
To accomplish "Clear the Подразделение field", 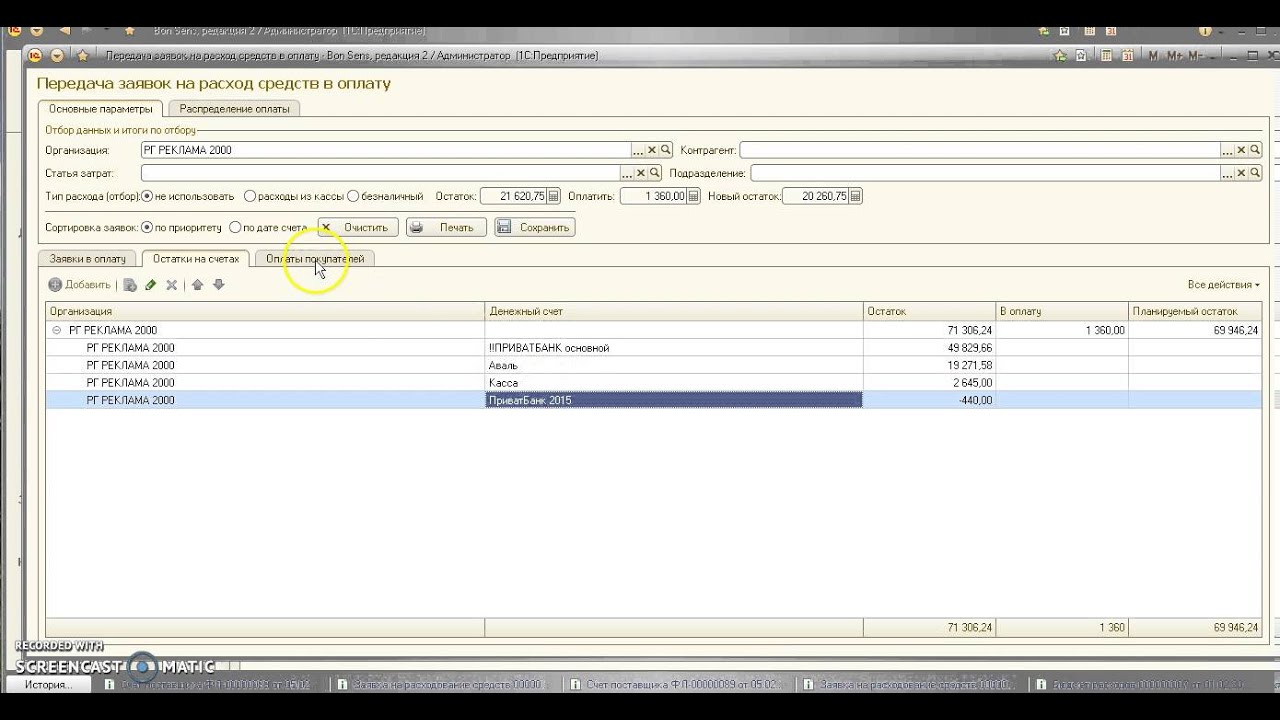I will (x=1241, y=173).
